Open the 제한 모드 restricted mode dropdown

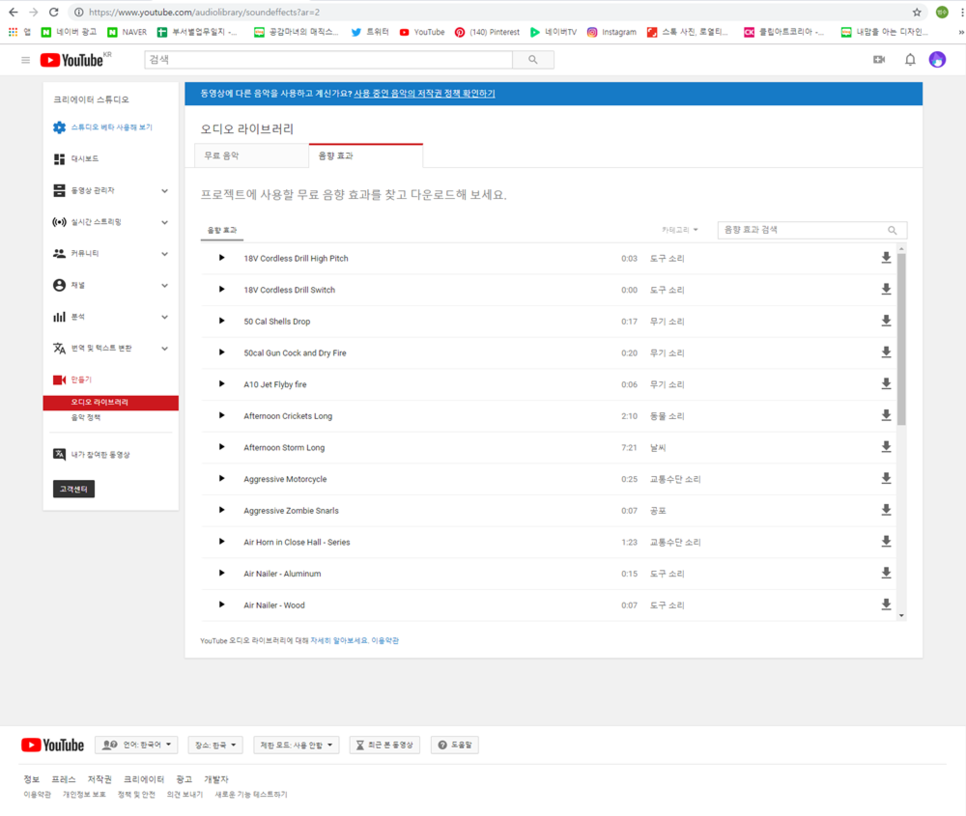(x=322, y=744)
